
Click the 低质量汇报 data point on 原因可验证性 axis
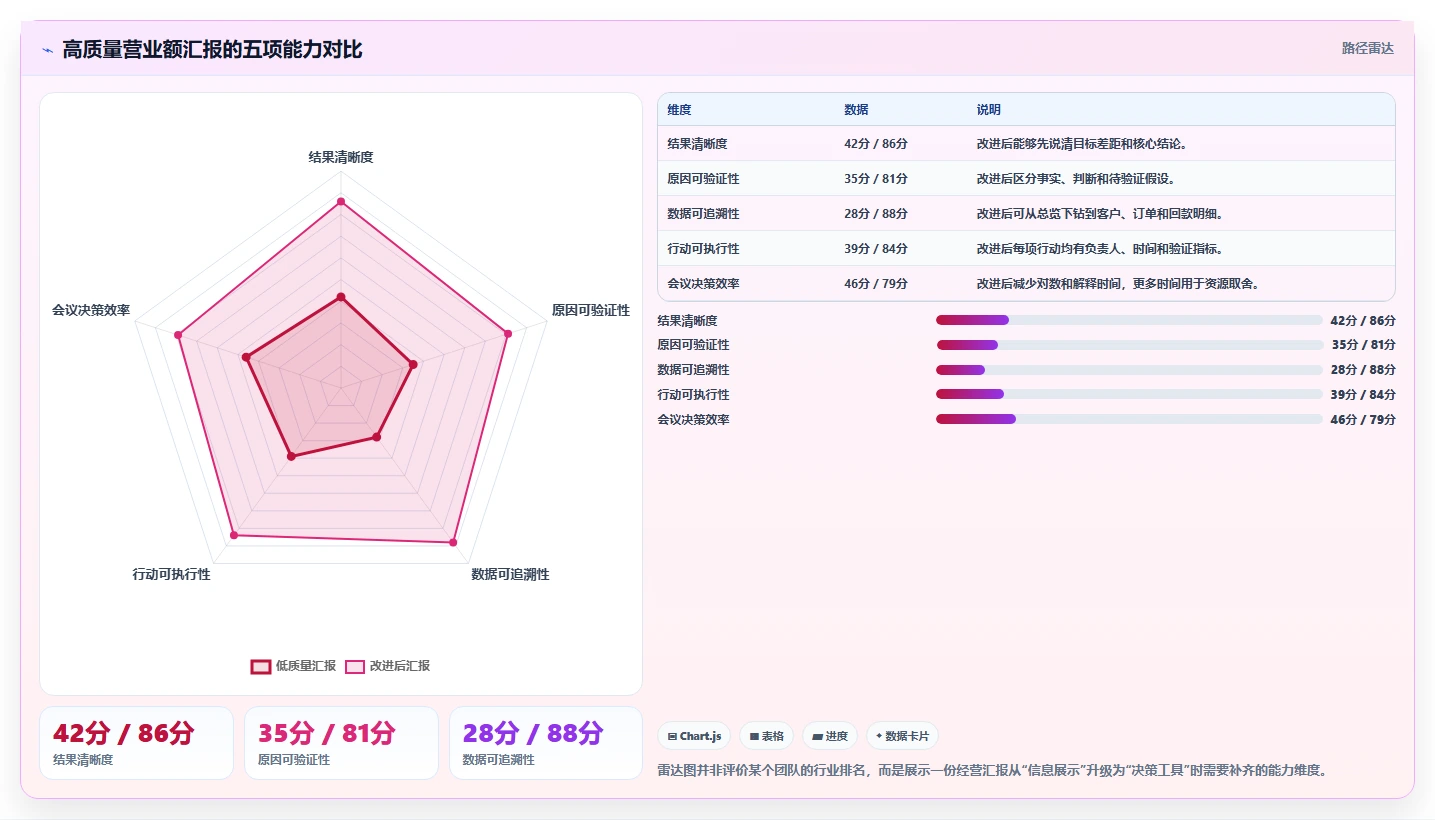point(413,365)
